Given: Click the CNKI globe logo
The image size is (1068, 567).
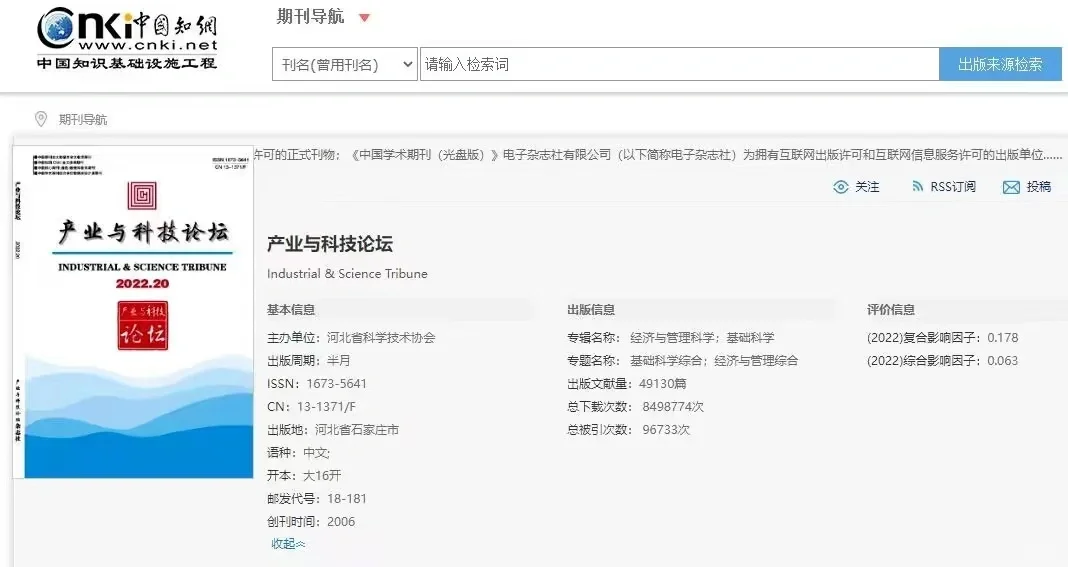Looking at the screenshot, I should [x=57, y=29].
